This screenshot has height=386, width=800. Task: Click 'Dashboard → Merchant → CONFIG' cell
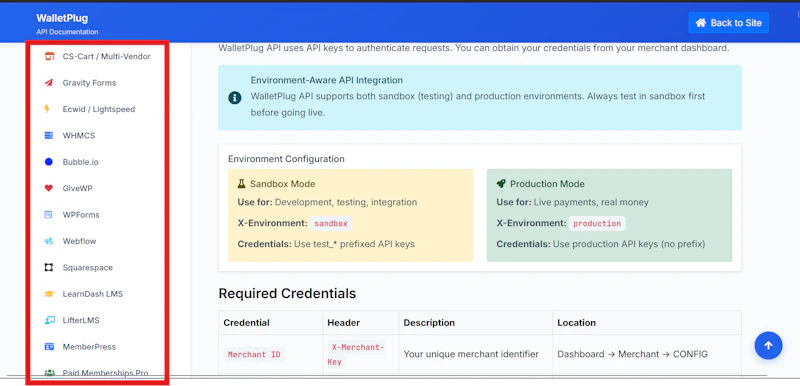click(632, 354)
